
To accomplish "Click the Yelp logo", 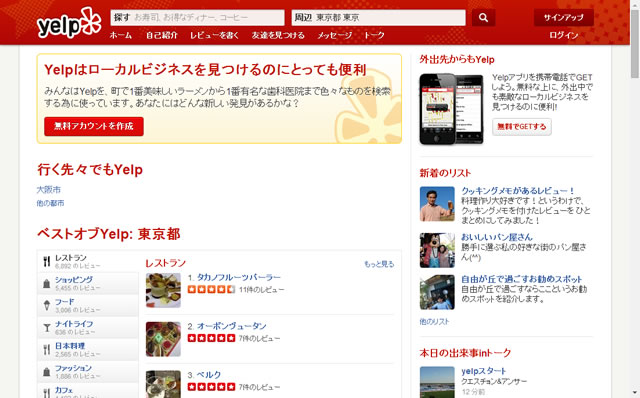I will (69, 23).
